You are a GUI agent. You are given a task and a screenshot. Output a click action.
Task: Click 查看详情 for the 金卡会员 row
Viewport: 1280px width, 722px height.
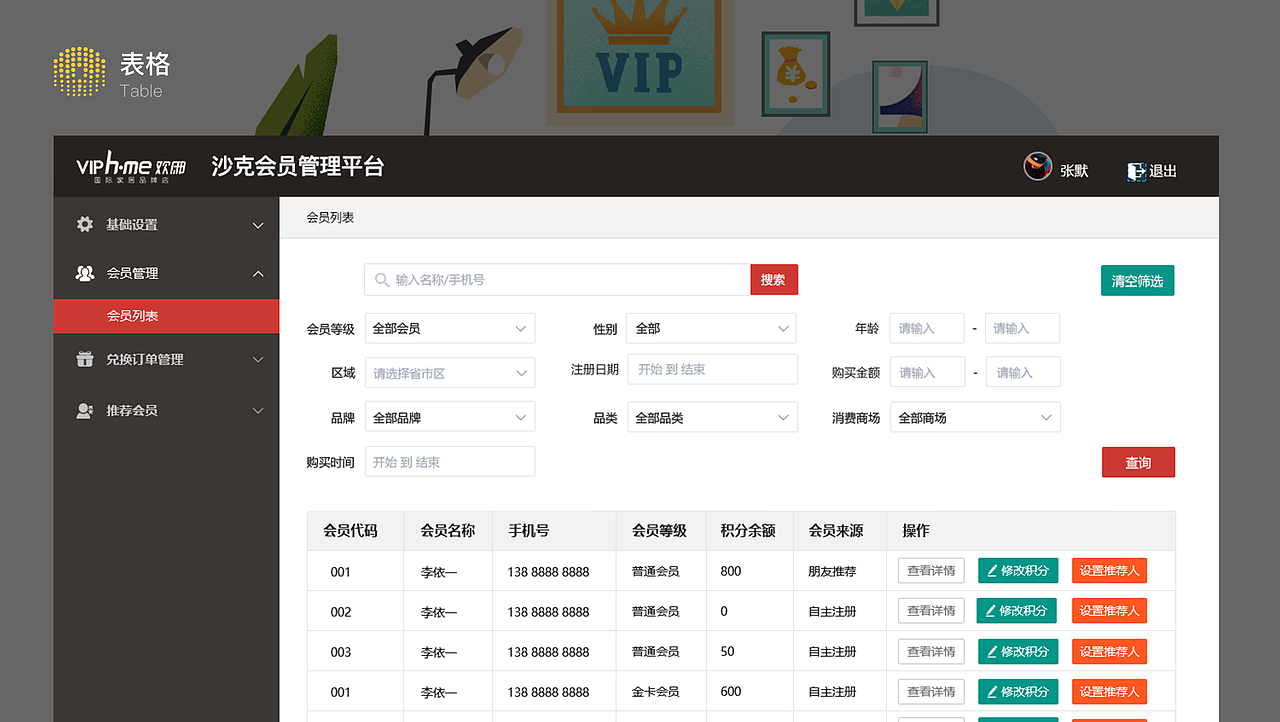click(931, 691)
